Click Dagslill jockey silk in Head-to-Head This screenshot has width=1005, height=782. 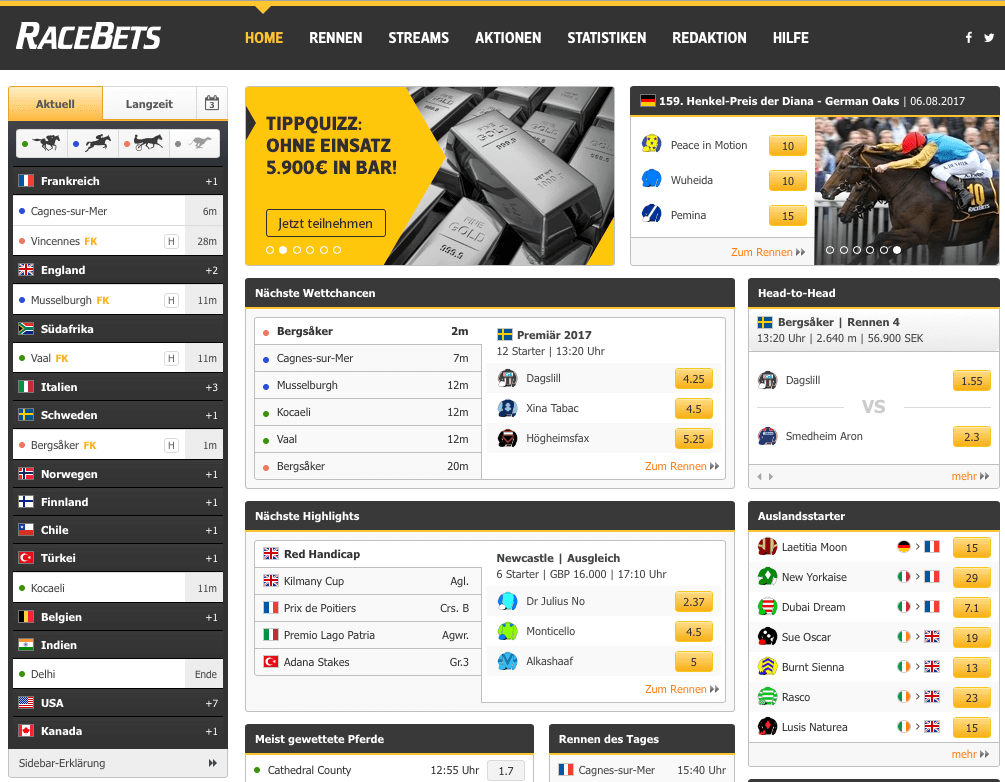point(768,380)
